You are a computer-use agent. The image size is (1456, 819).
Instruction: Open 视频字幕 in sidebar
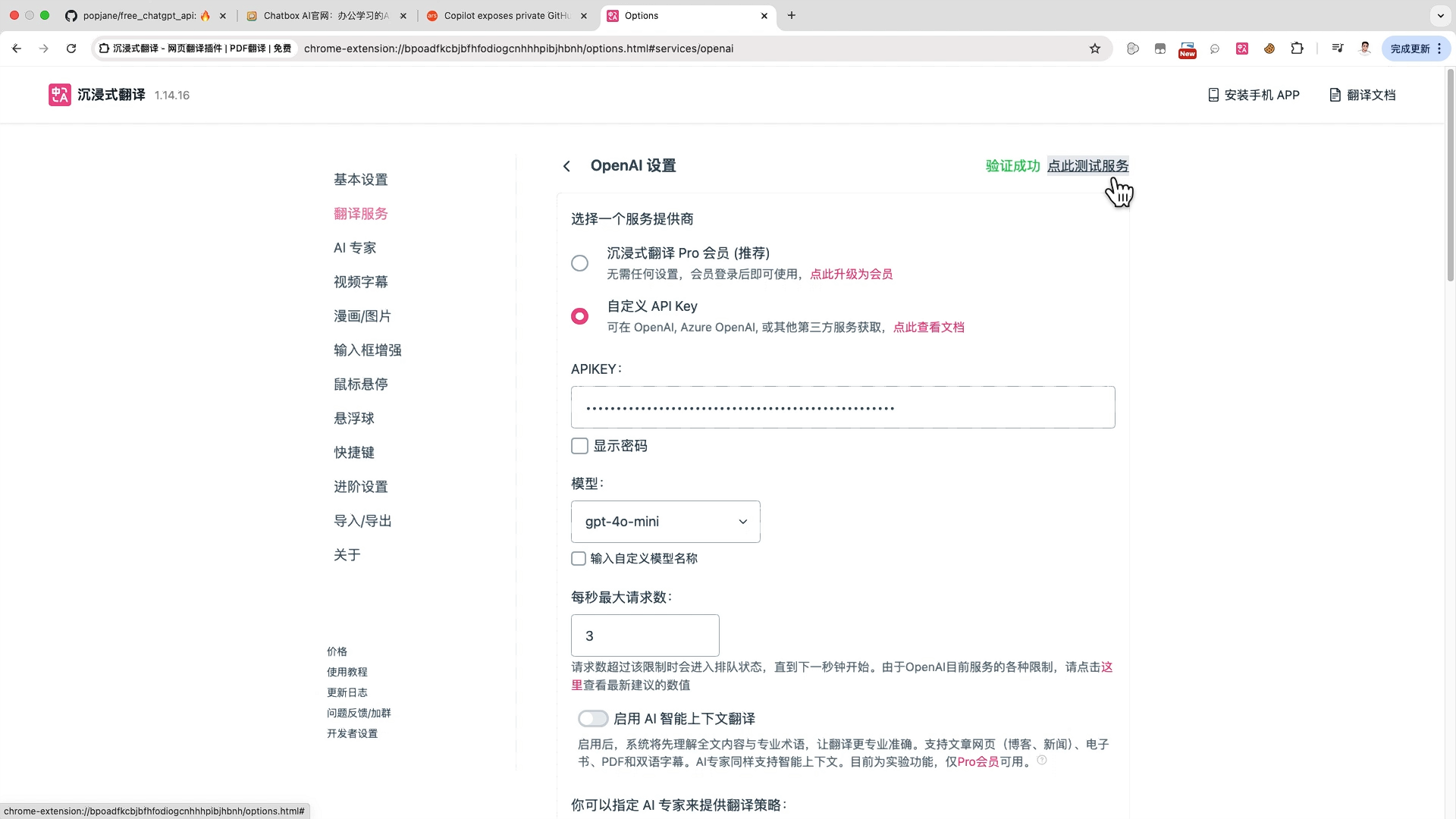click(x=361, y=282)
